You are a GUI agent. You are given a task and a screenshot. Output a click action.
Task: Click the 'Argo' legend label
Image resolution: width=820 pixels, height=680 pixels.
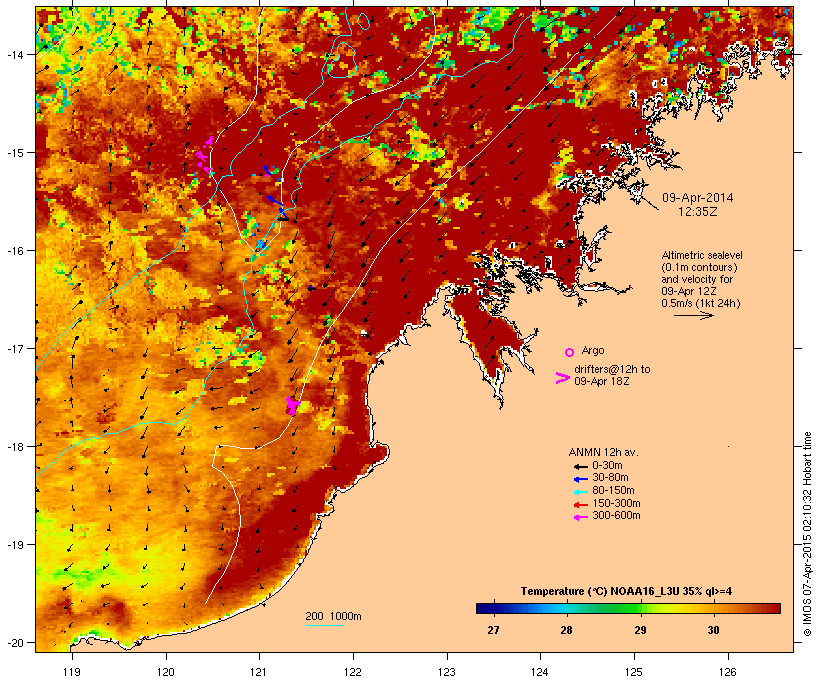(x=593, y=350)
